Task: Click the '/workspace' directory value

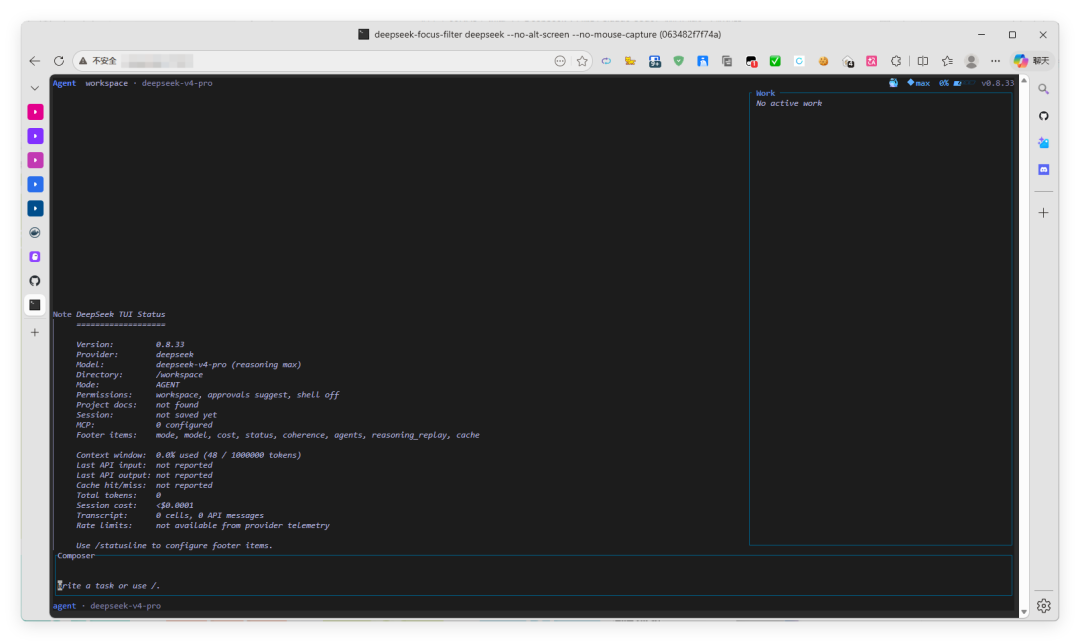Action: [179, 375]
